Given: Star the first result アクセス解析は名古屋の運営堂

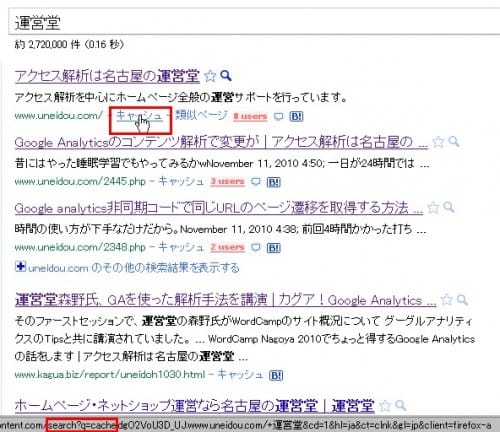Looking at the screenshot, I should point(210,76).
